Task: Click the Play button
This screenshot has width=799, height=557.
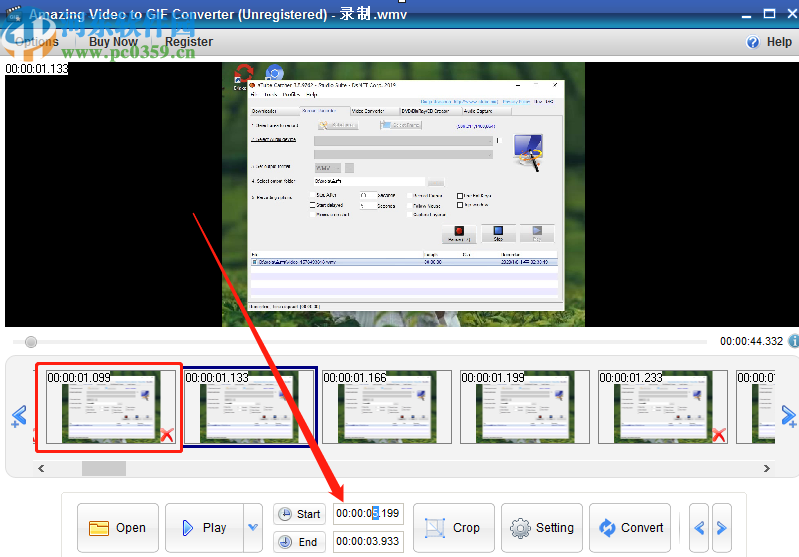Action: click(x=204, y=528)
